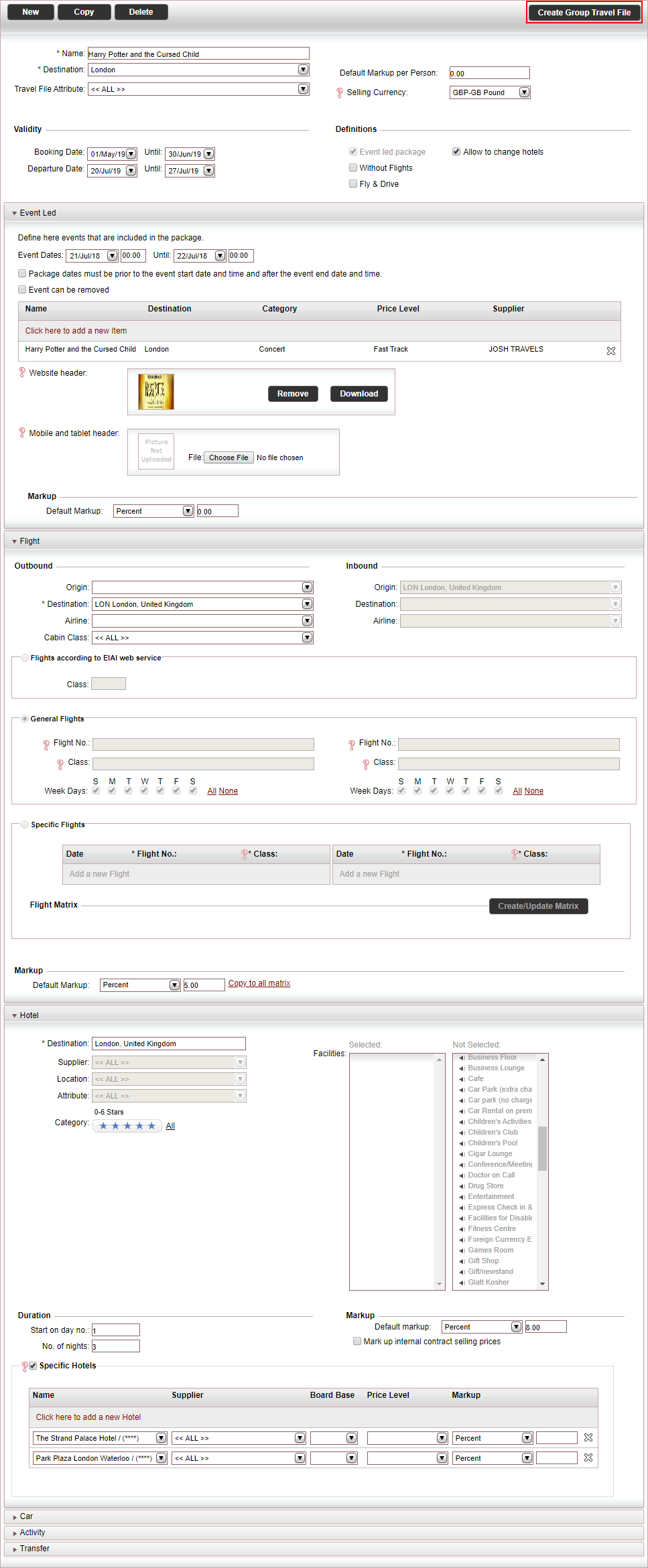Click Choose File for mobile header
Image resolution: width=648 pixels, height=1568 pixels.
click(x=229, y=457)
